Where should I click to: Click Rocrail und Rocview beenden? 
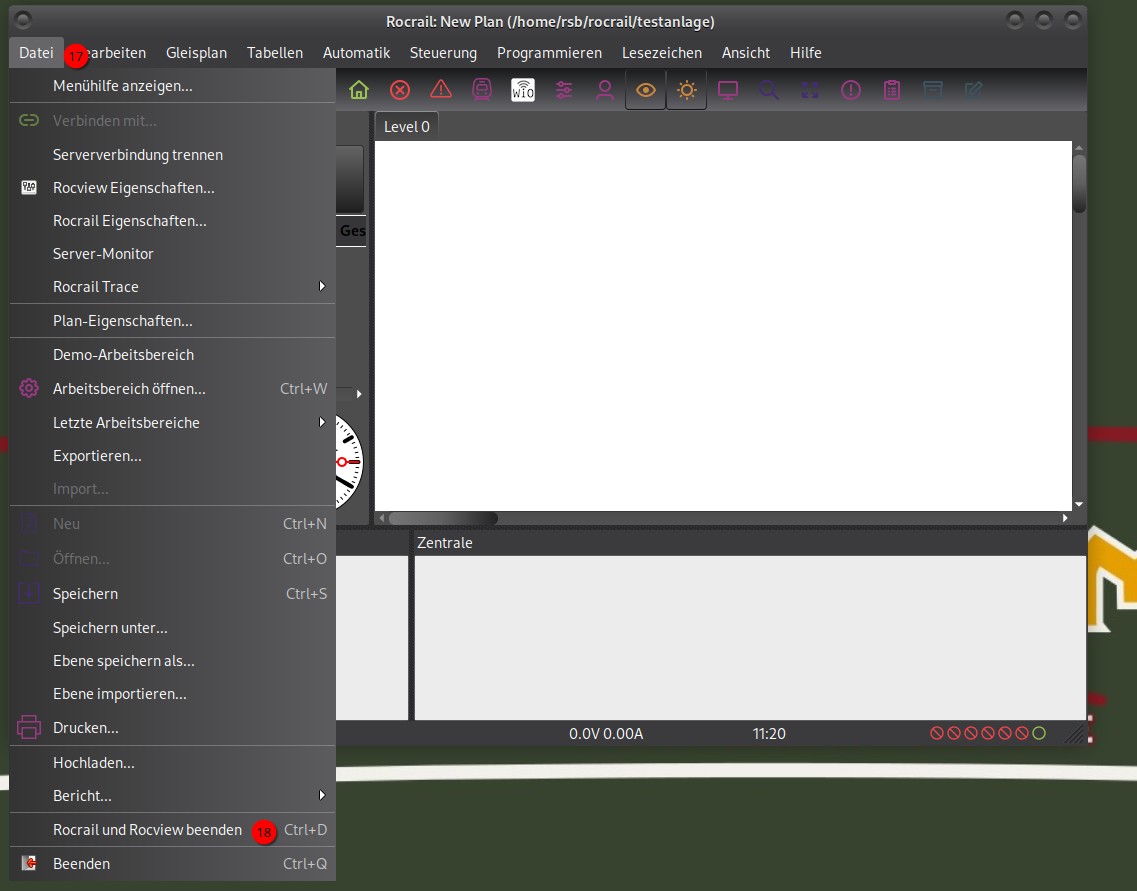click(x=147, y=830)
